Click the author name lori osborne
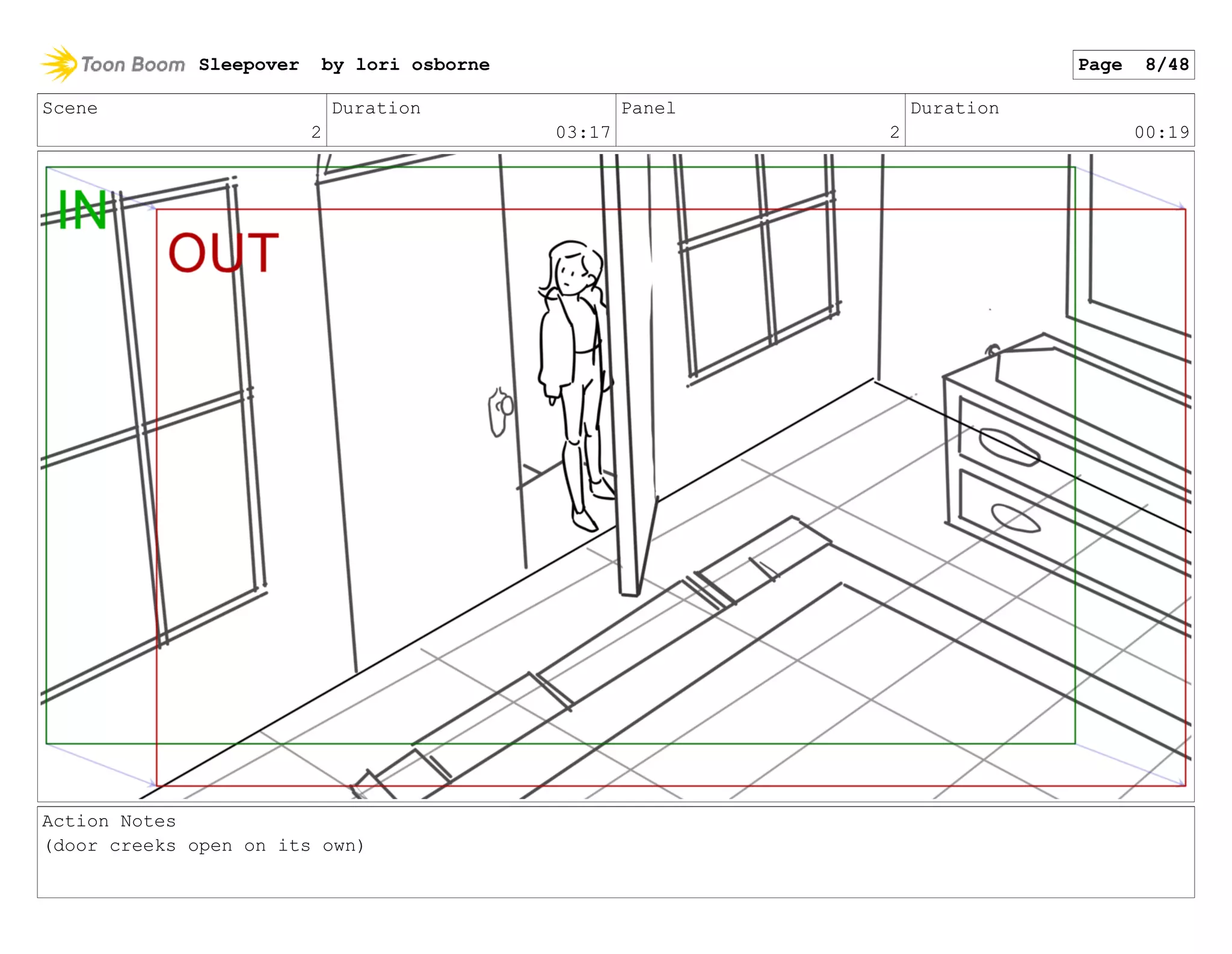Viewport: 1232px width, 954px height. (422, 64)
